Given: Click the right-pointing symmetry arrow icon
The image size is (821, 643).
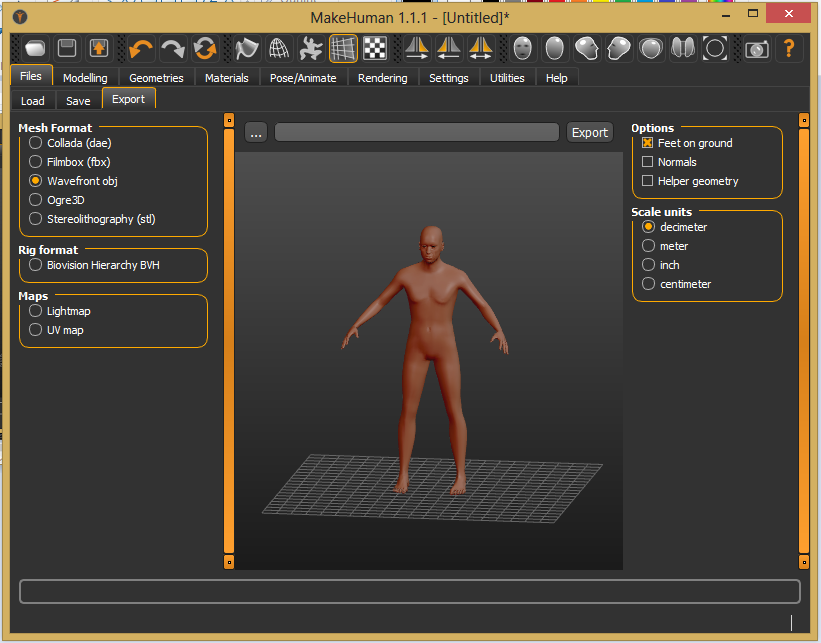Looking at the screenshot, I should [x=417, y=49].
